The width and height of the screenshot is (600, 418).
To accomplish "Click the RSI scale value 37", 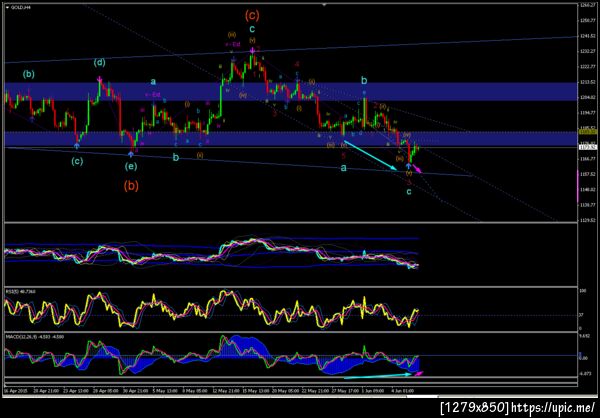I will [582, 315].
